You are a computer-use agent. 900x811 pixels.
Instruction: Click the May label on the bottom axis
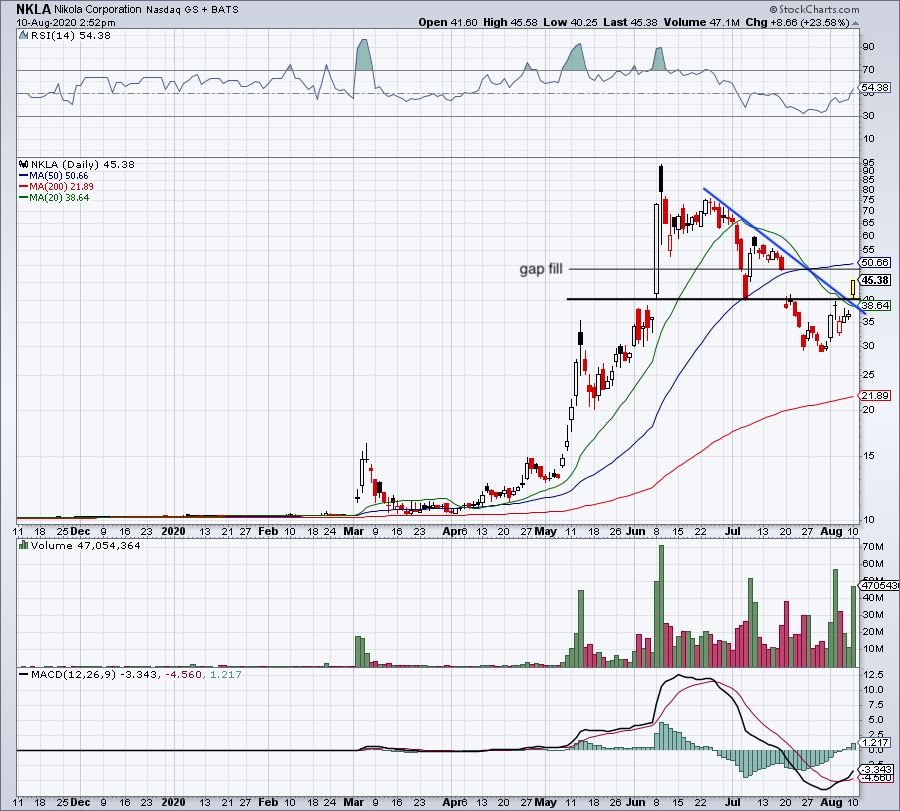[545, 802]
